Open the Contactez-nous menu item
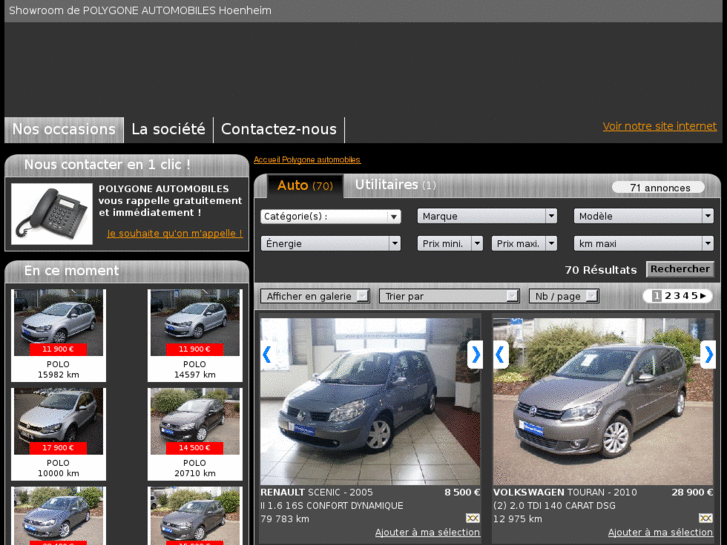This screenshot has height=545, width=727. [x=278, y=129]
